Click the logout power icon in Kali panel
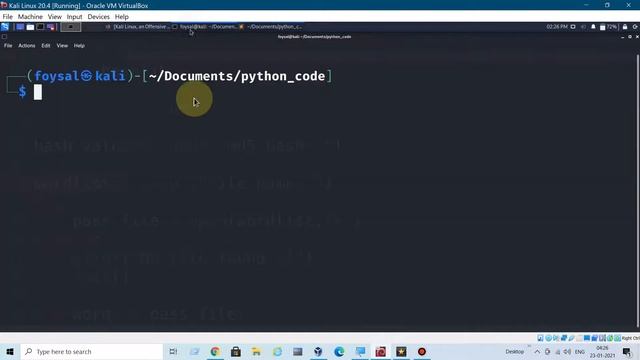 pos(635,27)
